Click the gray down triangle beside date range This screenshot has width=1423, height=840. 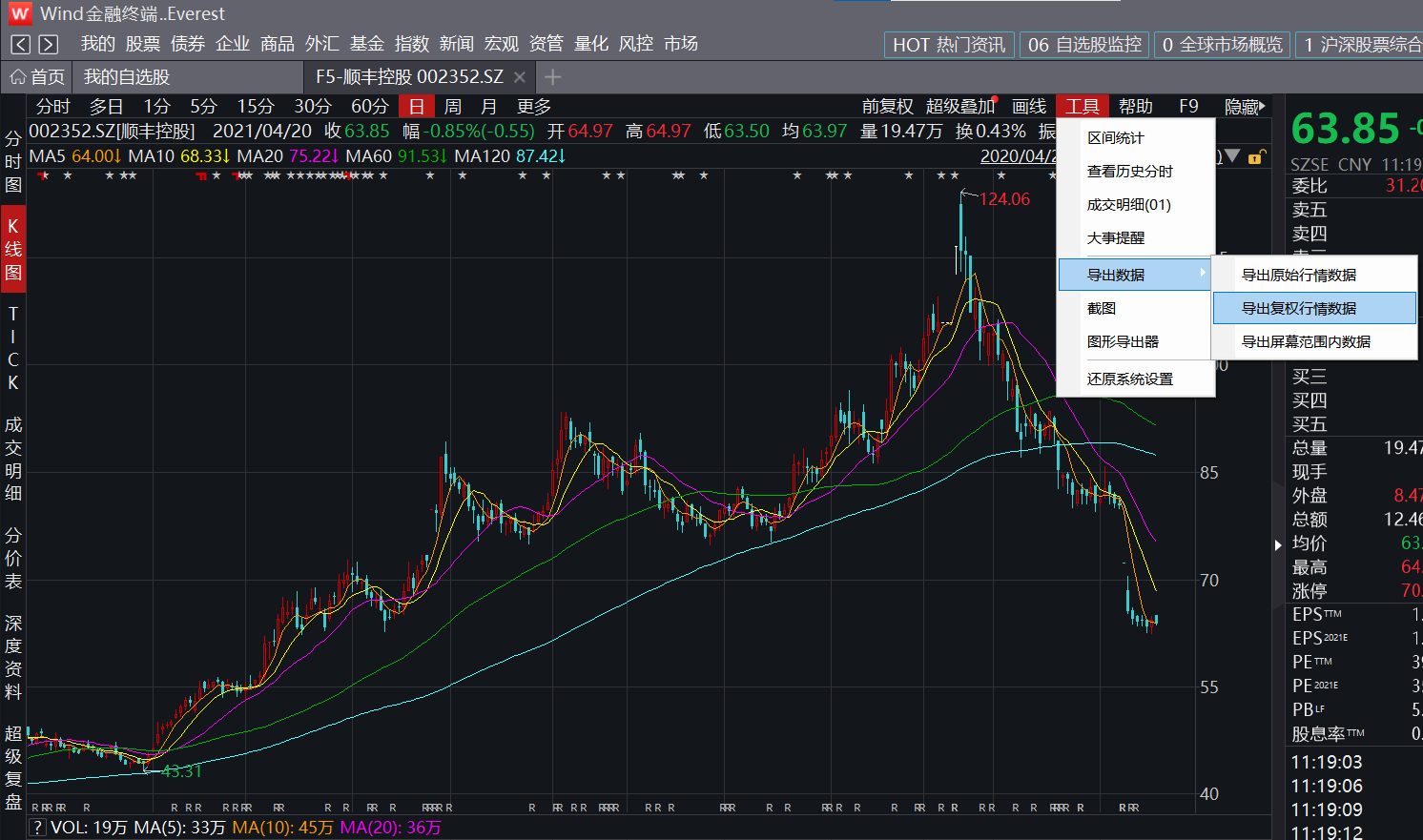click(x=1232, y=156)
